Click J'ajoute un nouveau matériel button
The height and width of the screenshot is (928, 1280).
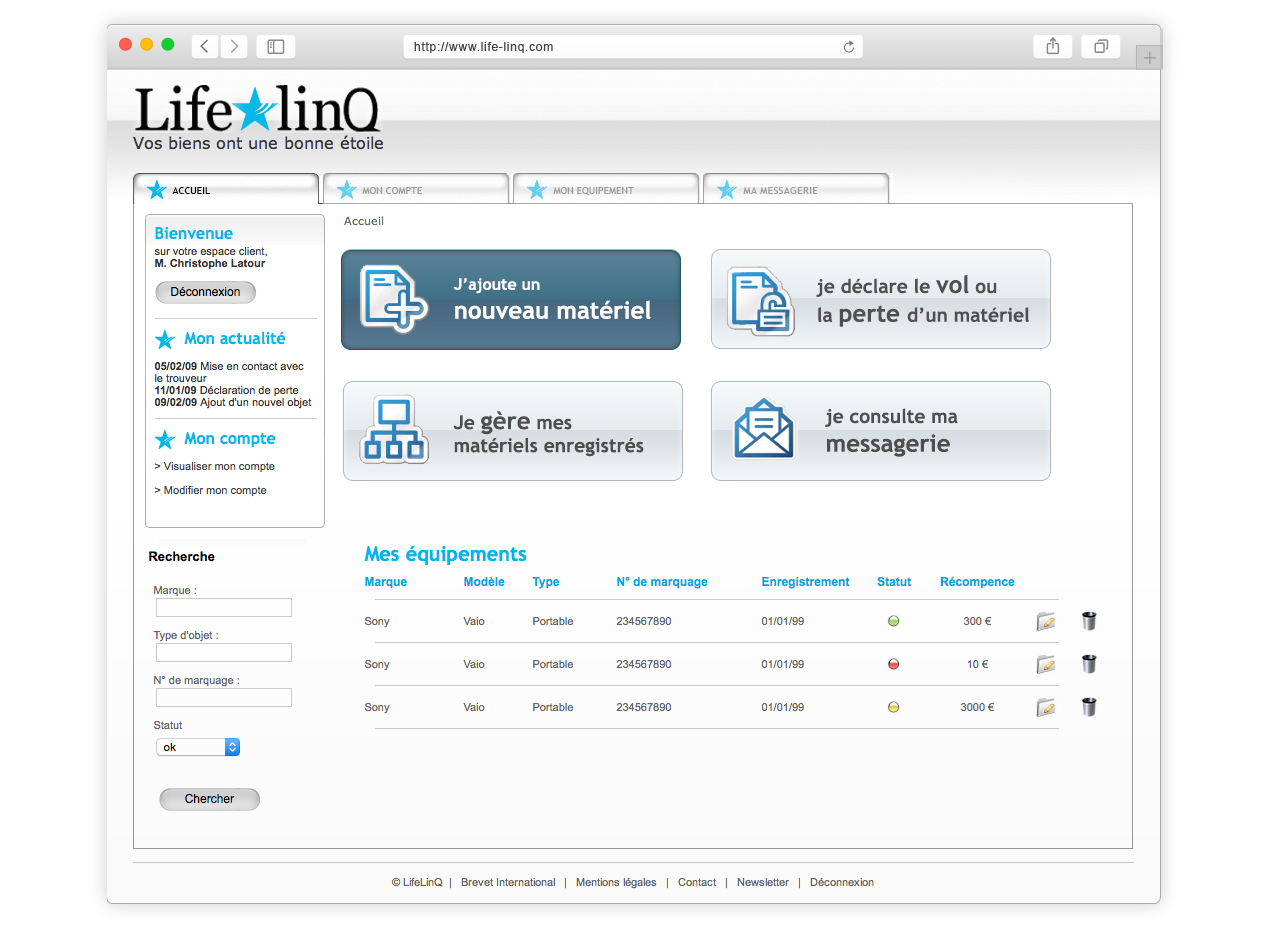511,300
